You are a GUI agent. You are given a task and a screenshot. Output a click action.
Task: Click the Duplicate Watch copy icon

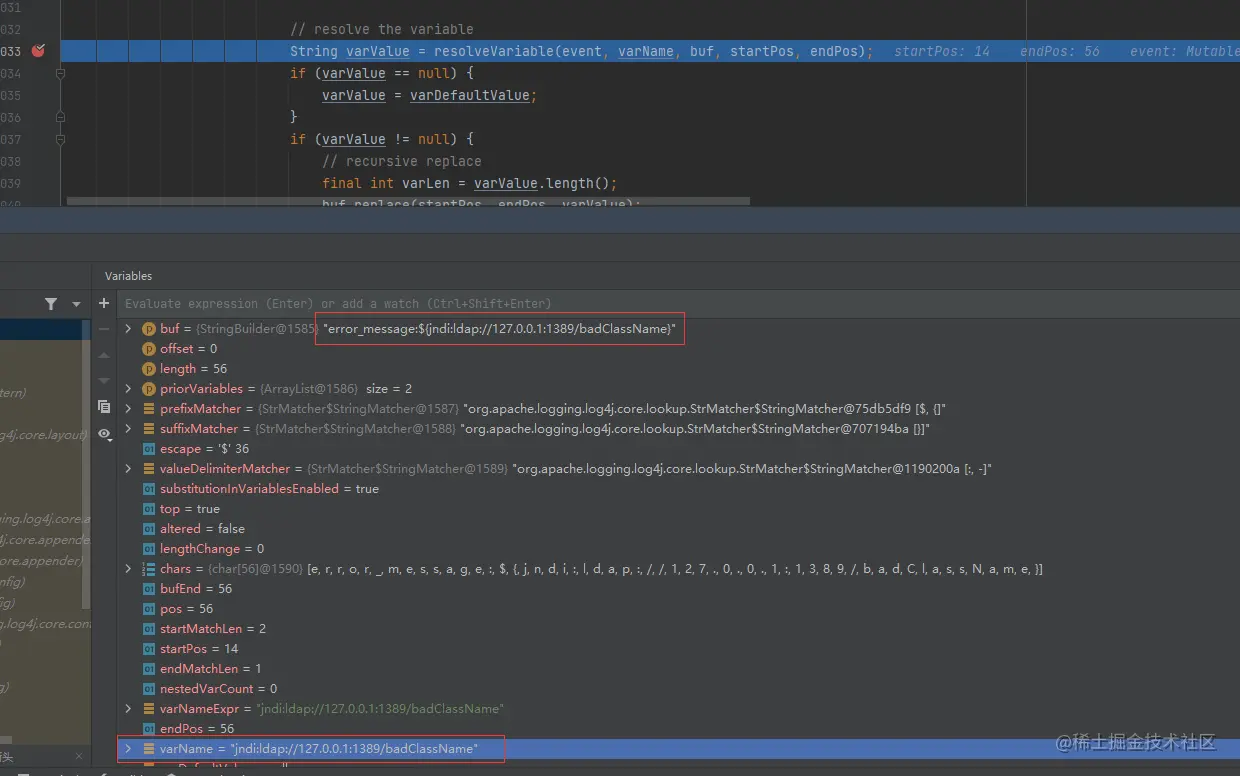tap(104, 407)
